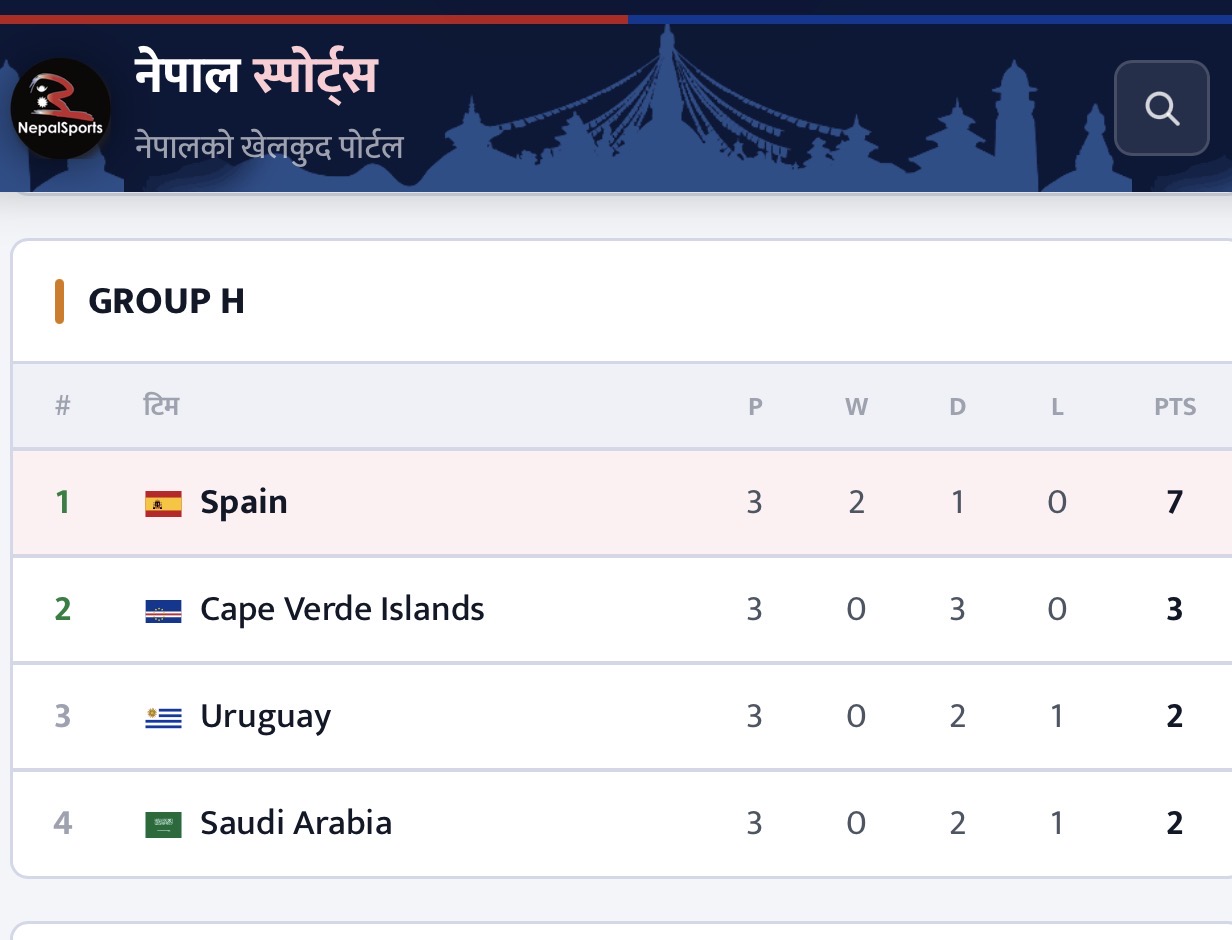The height and width of the screenshot is (940, 1232).
Task: Click the PTS column header
Action: [1175, 407]
